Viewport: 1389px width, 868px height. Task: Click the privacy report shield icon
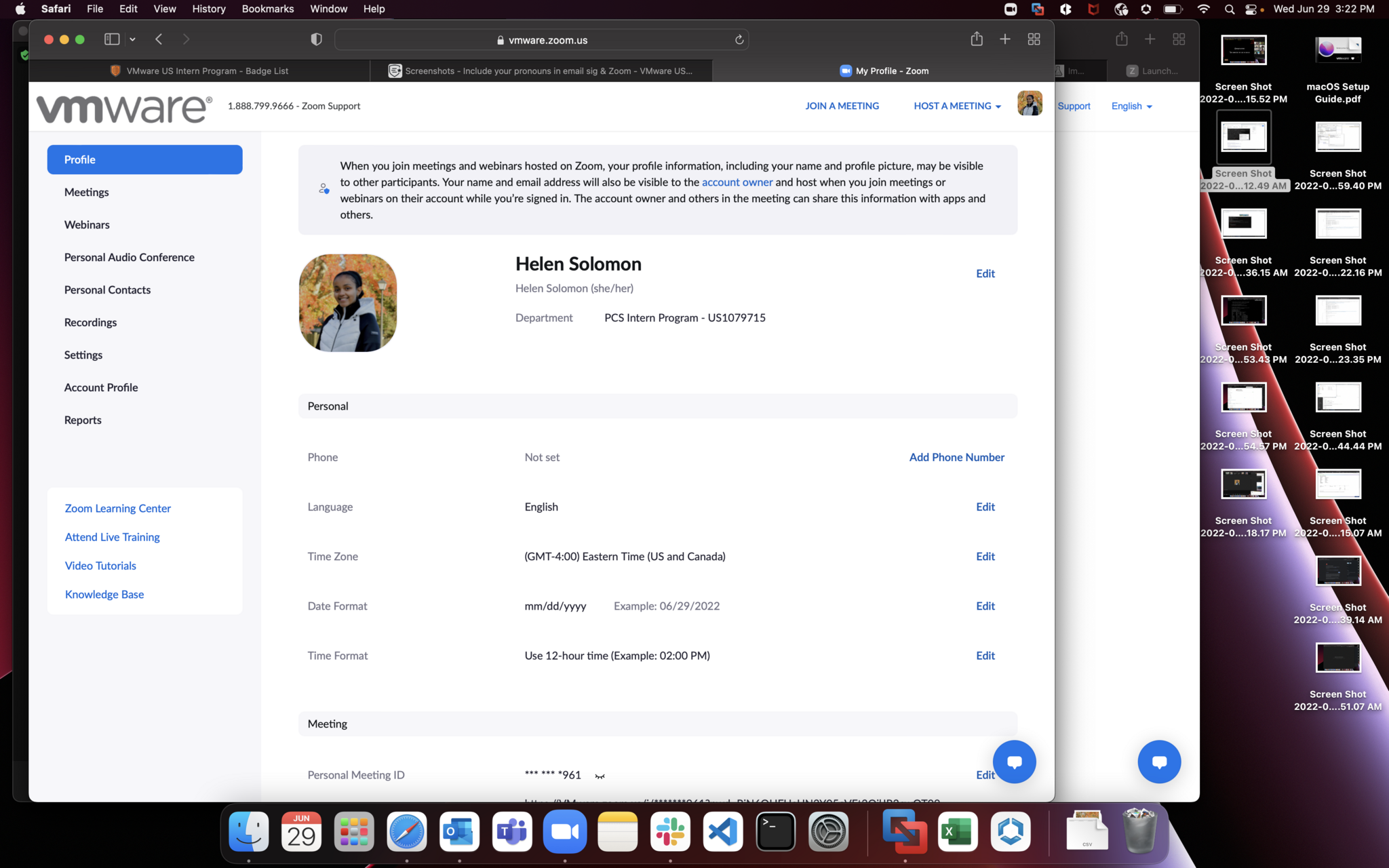click(316, 39)
